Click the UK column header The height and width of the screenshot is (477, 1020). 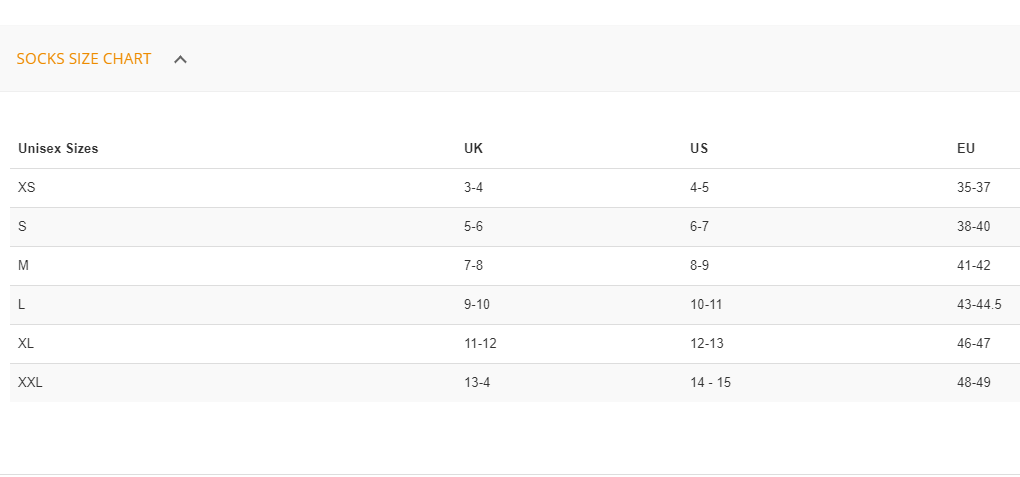473,149
